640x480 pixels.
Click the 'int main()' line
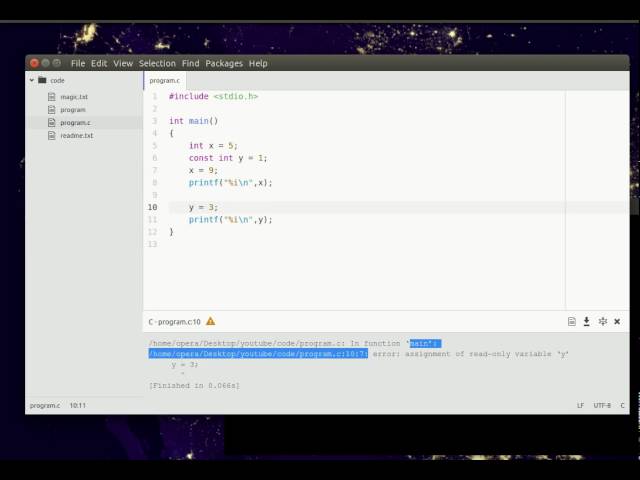pyautogui.click(x=193, y=121)
